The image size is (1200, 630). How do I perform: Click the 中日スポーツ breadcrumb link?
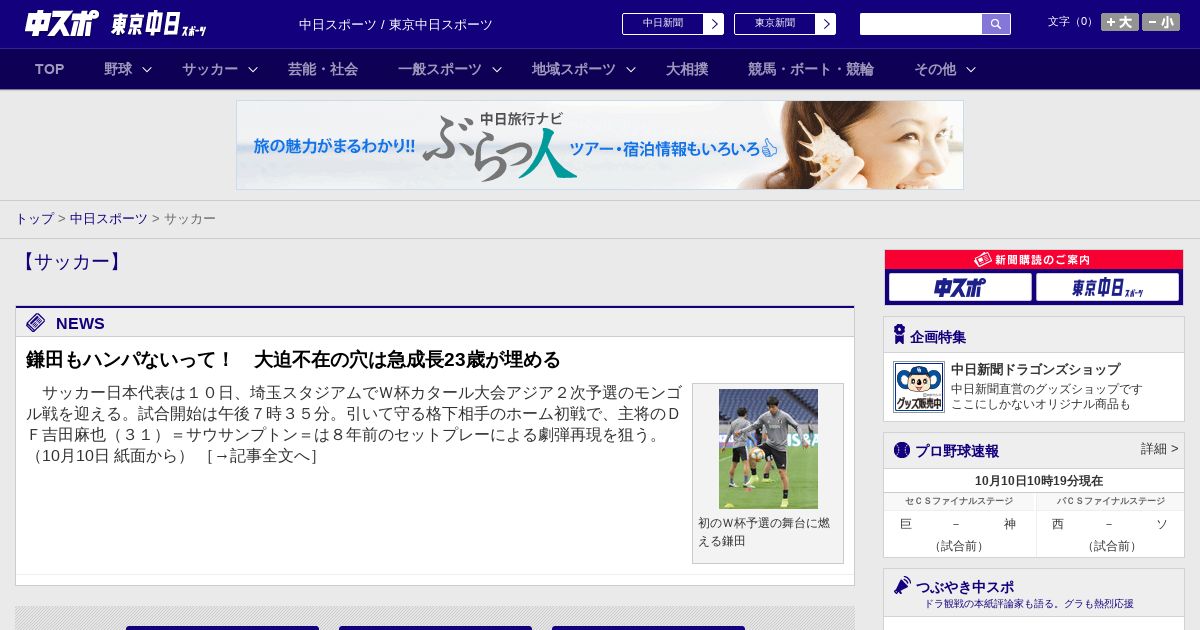(x=109, y=218)
